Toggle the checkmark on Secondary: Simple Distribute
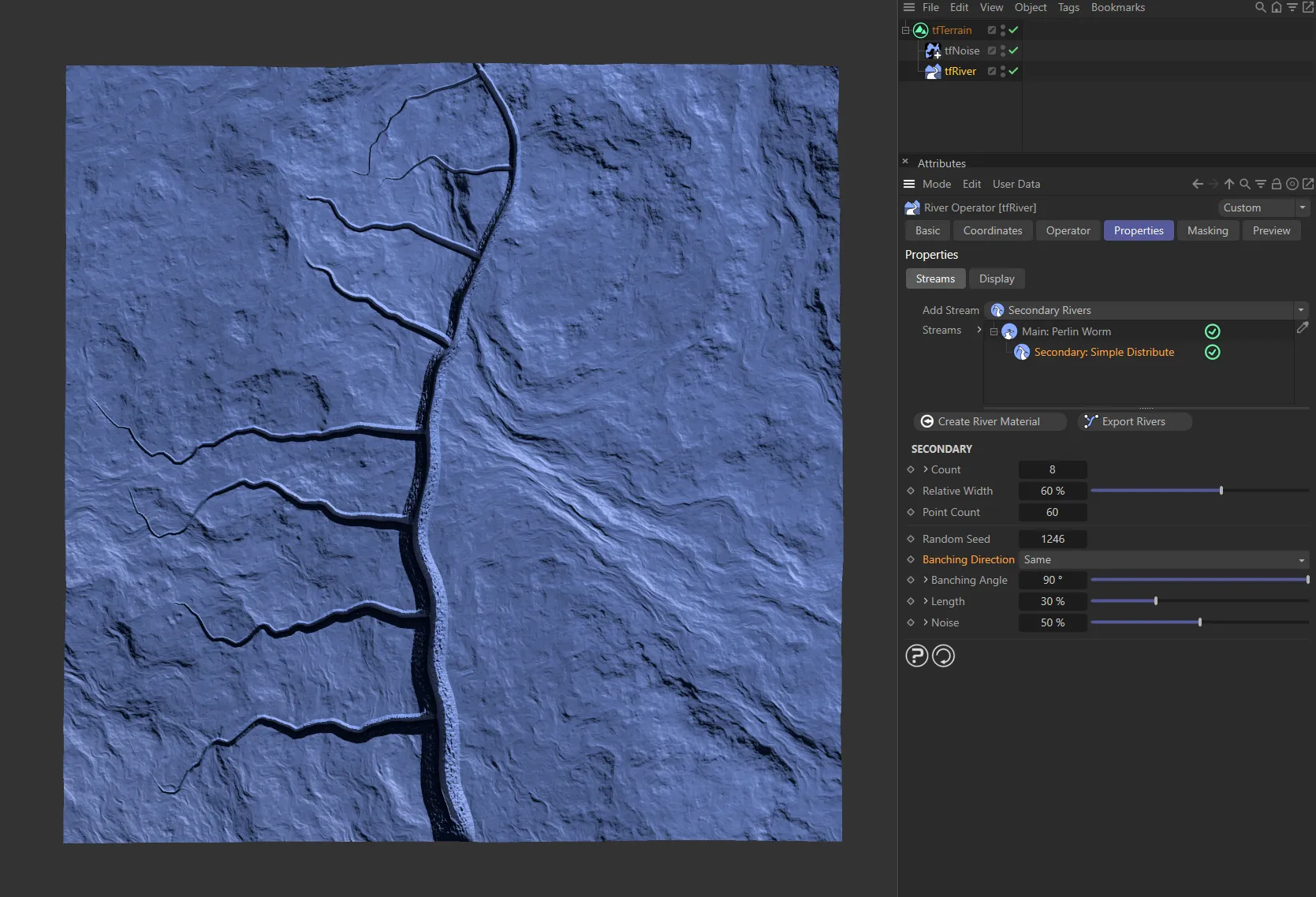The height and width of the screenshot is (897, 1316). (x=1212, y=353)
